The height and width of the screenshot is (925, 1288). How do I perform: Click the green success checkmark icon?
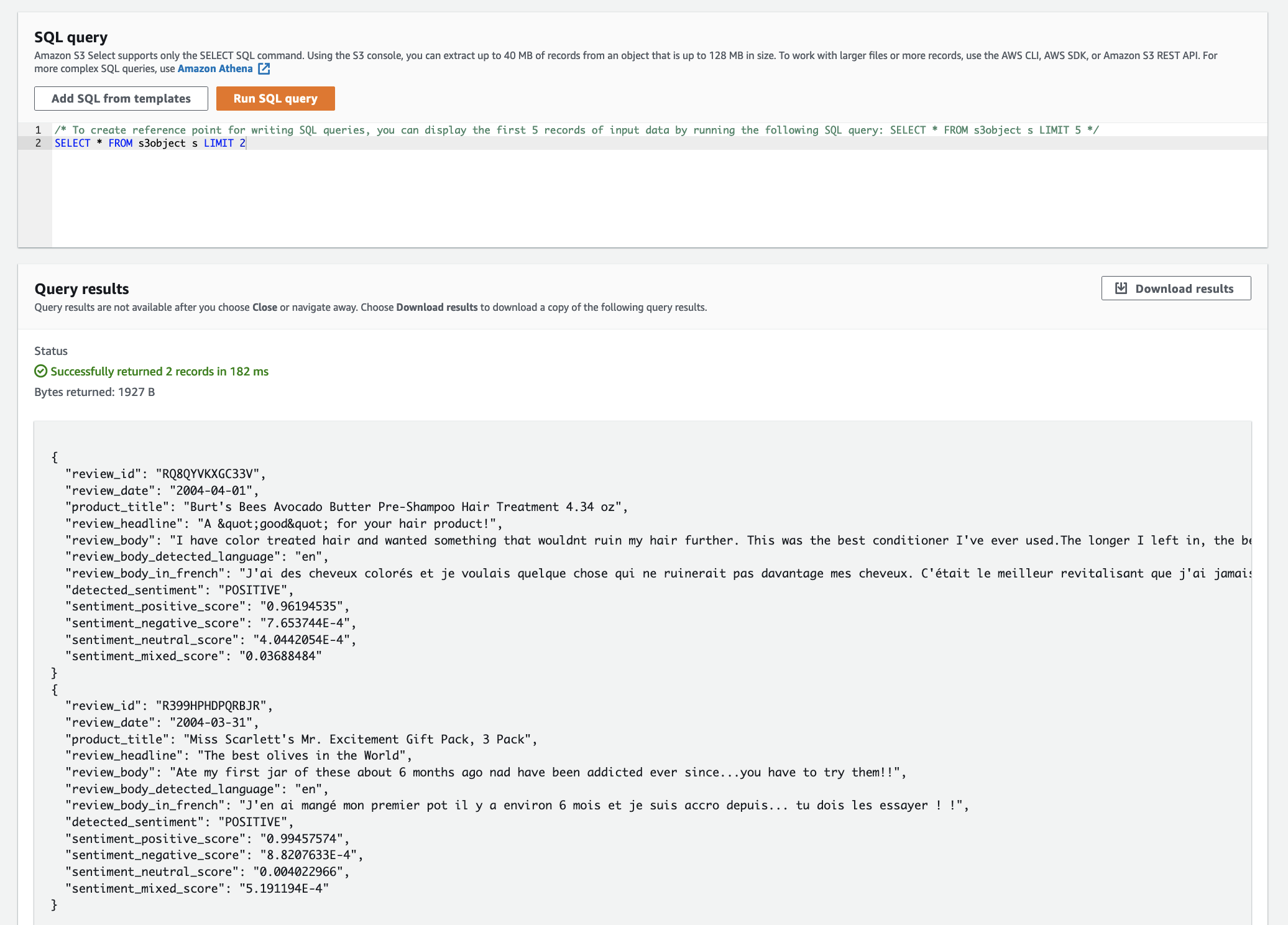click(40, 371)
